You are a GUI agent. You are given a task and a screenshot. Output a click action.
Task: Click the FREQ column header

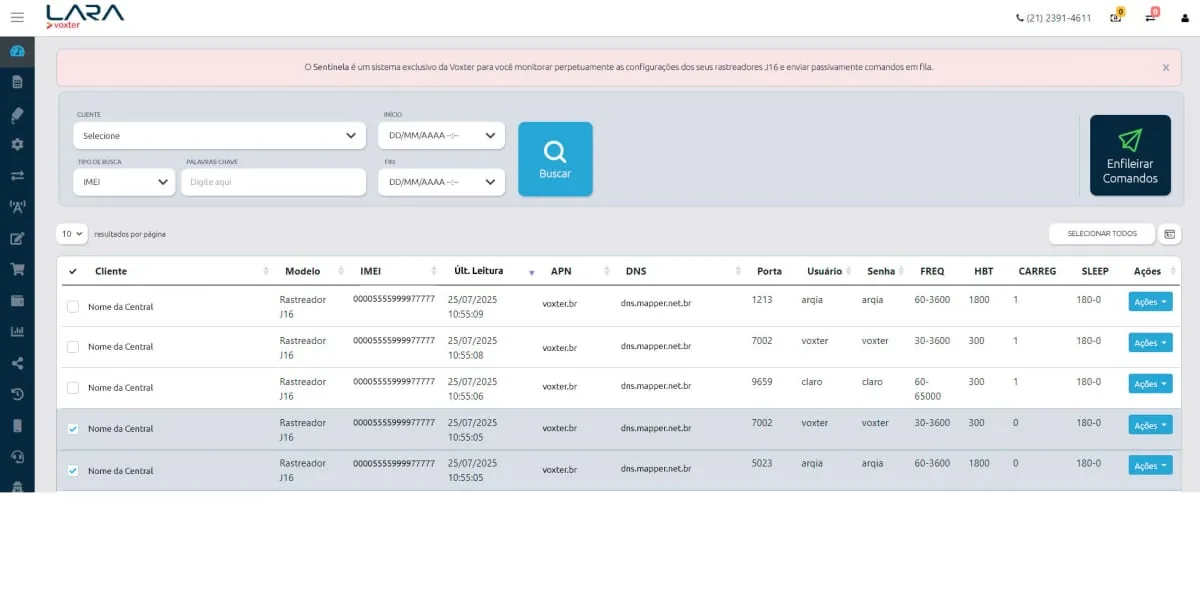pyautogui.click(x=932, y=271)
